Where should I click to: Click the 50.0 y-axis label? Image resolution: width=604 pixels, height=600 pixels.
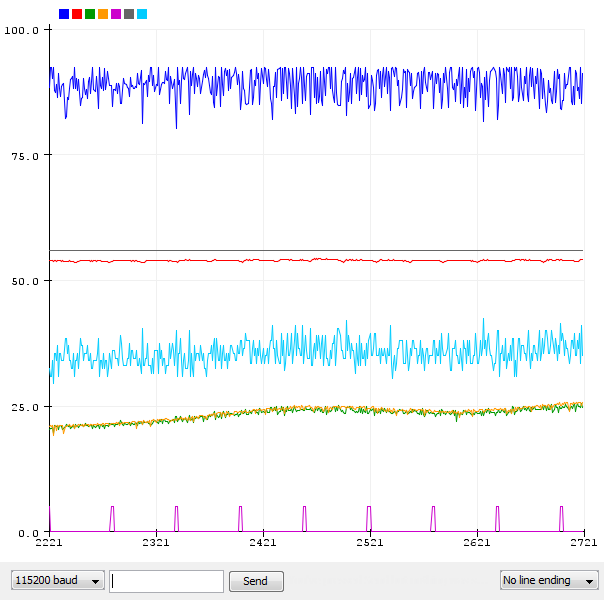point(24,282)
